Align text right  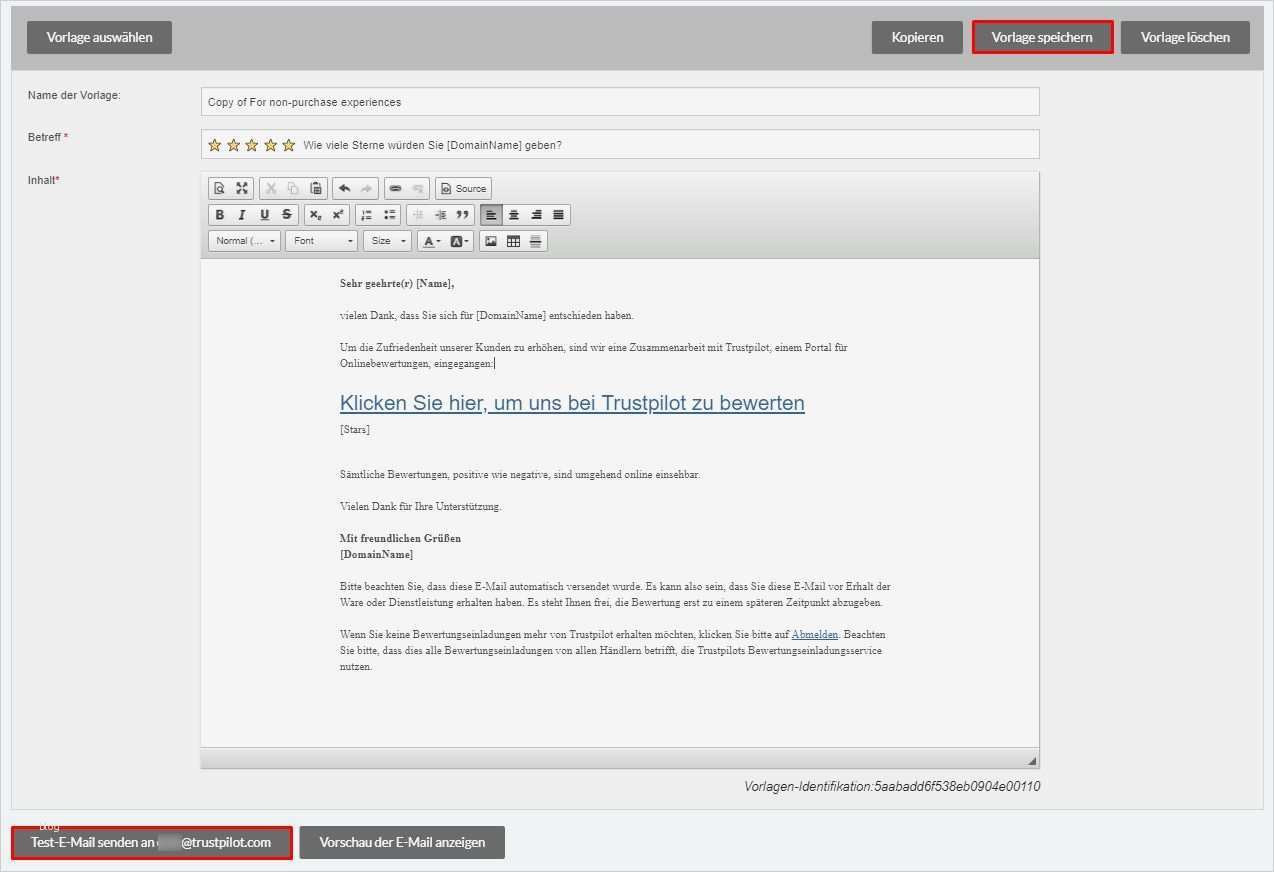click(x=536, y=214)
